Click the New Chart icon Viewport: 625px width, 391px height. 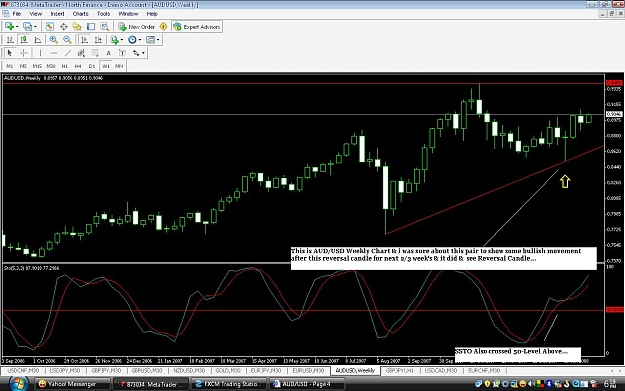[x=9, y=27]
